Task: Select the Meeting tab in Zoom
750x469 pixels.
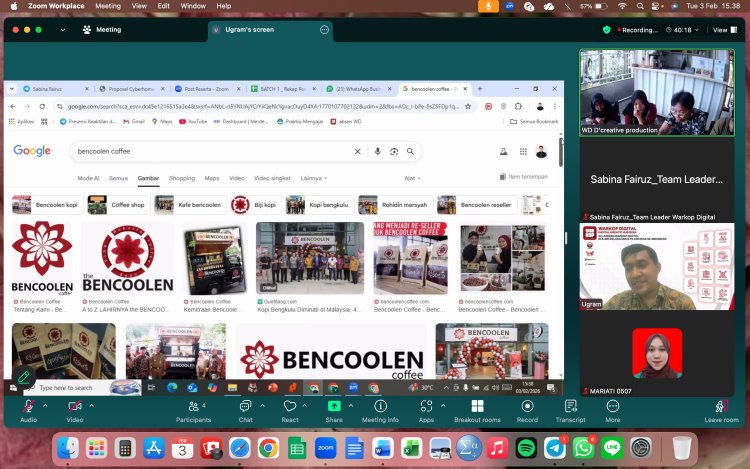Action: [x=102, y=30]
